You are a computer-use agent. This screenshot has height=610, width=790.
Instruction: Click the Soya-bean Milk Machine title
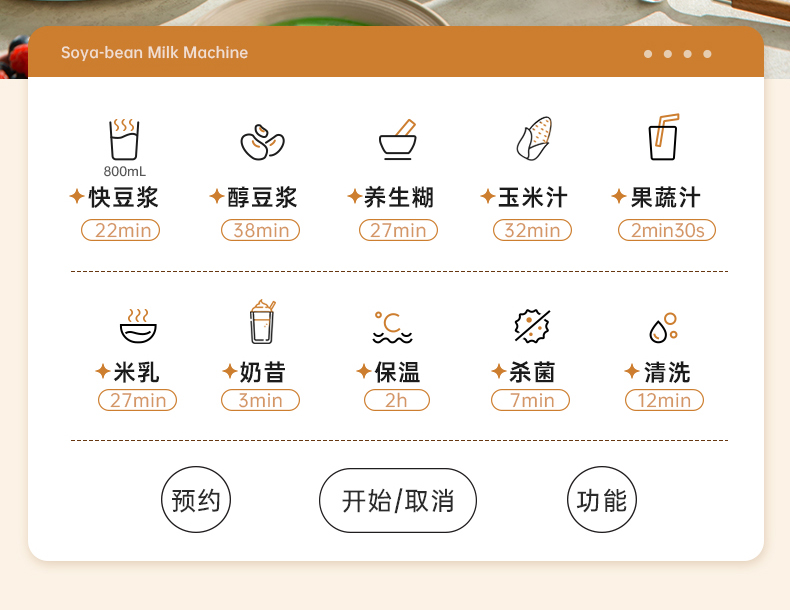[x=155, y=52]
